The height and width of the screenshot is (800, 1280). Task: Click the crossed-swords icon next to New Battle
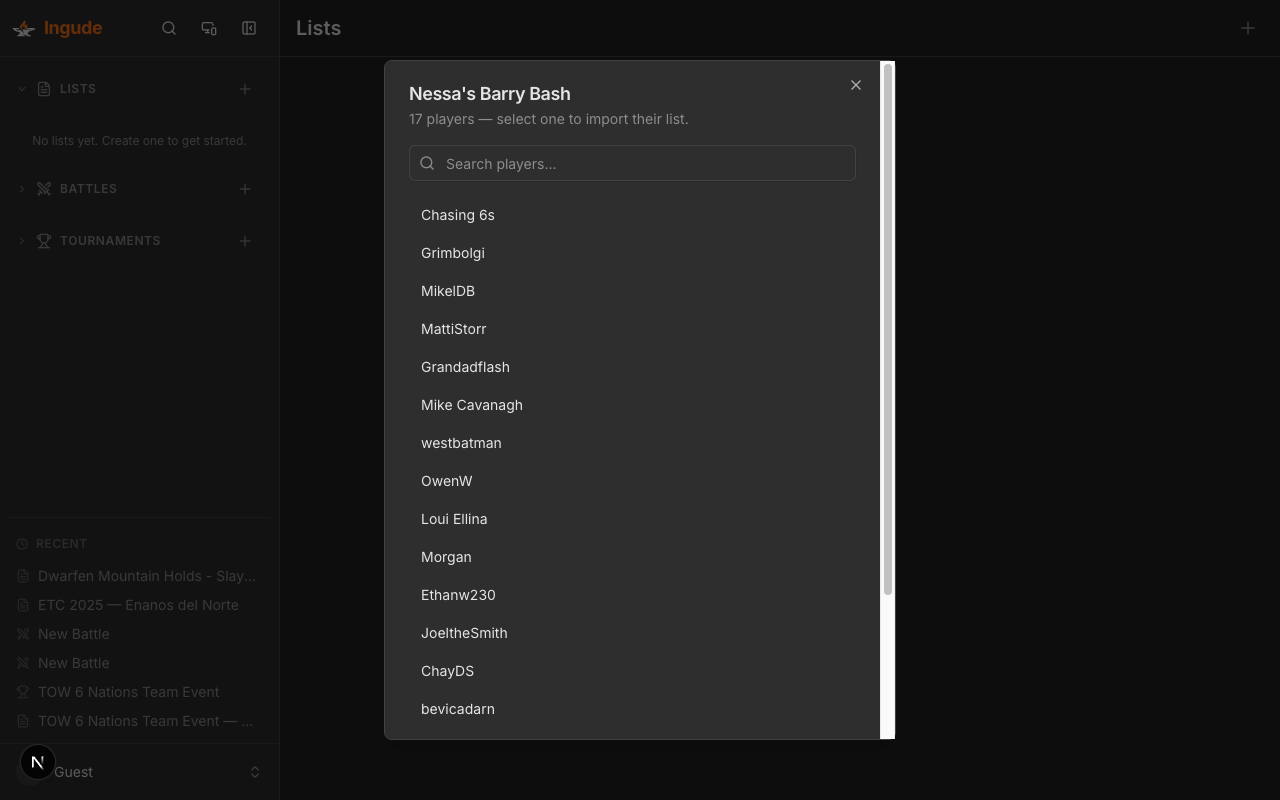21,633
